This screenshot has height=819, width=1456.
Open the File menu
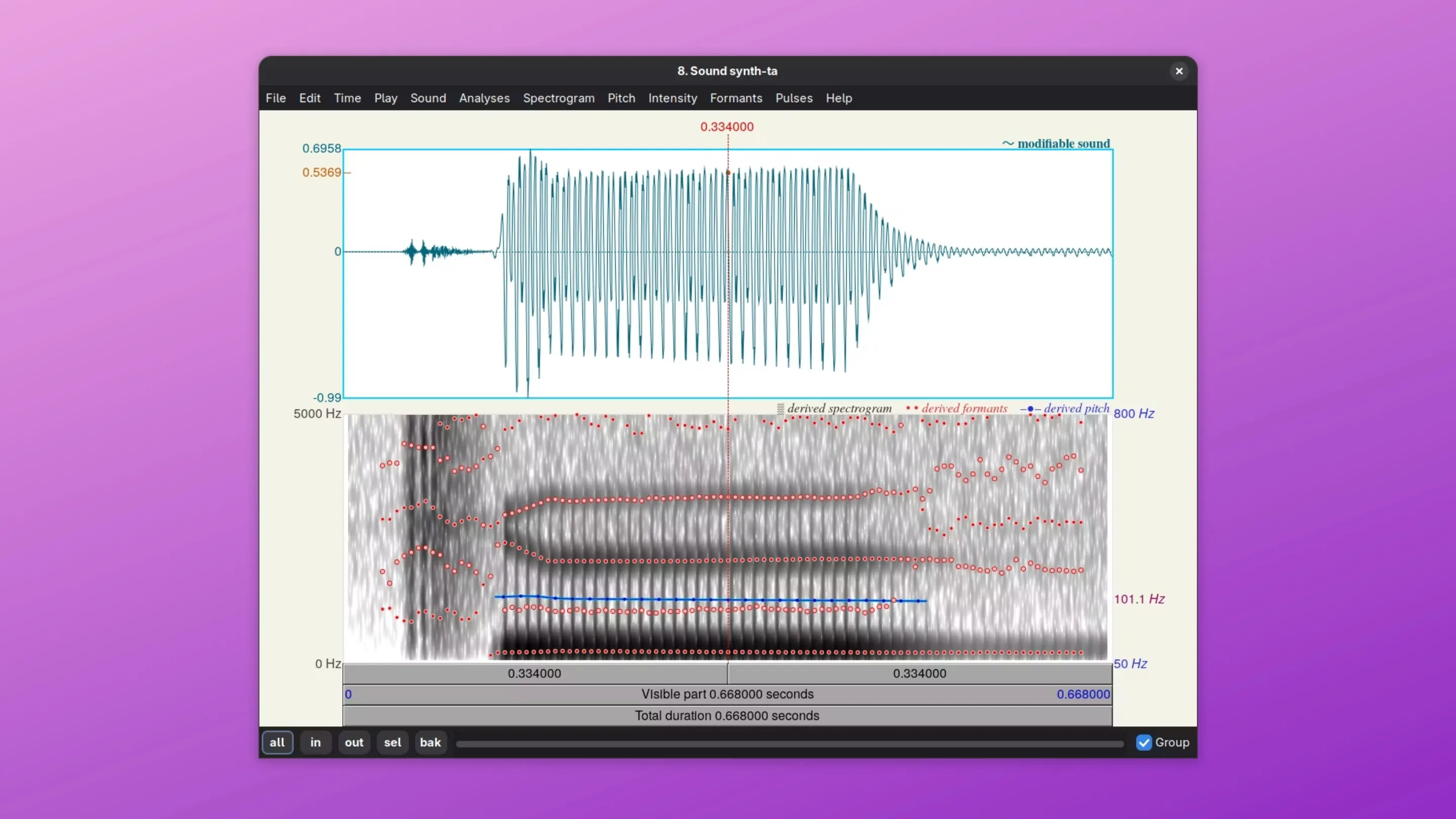pyautogui.click(x=275, y=98)
